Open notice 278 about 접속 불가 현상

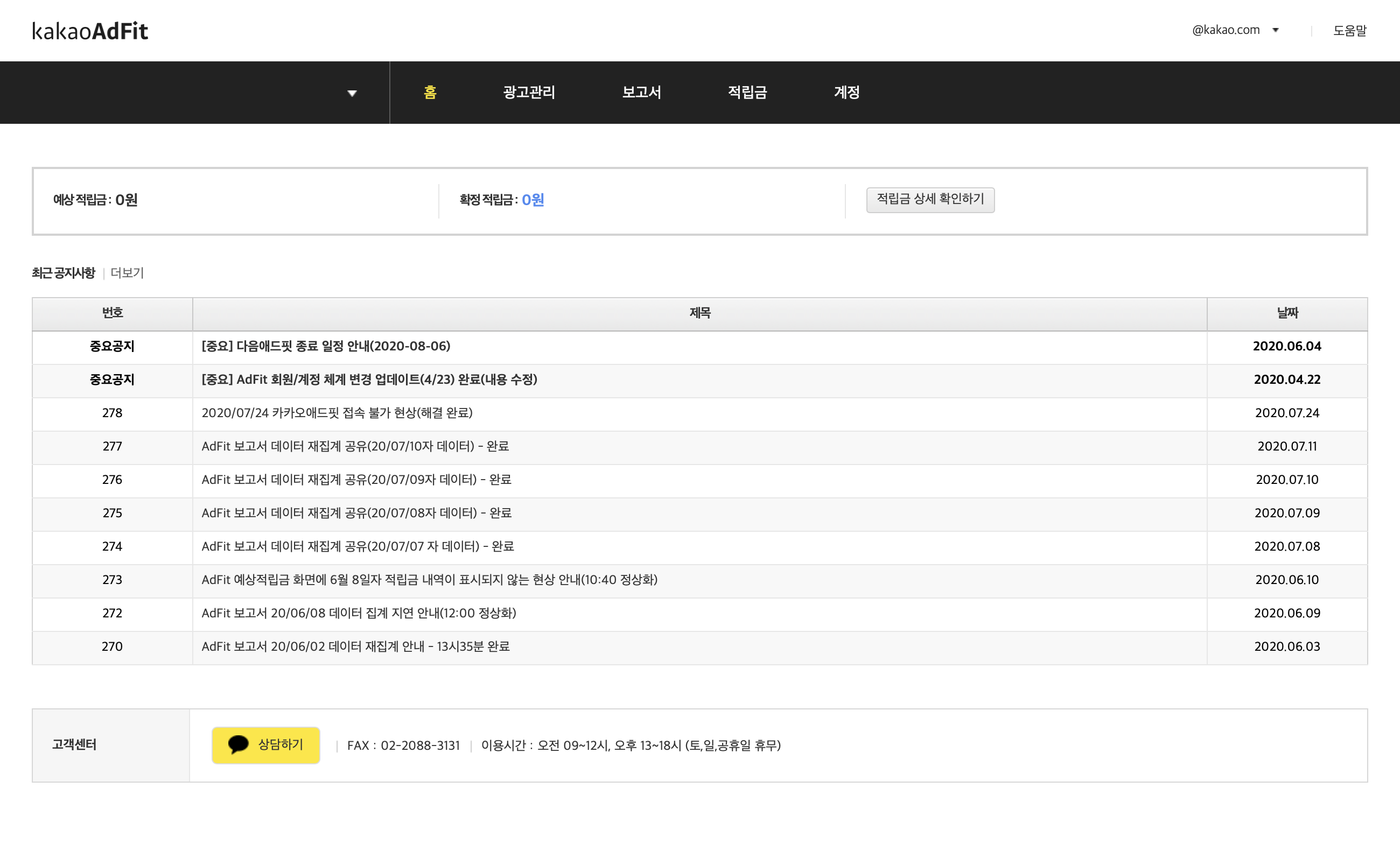[x=337, y=413]
